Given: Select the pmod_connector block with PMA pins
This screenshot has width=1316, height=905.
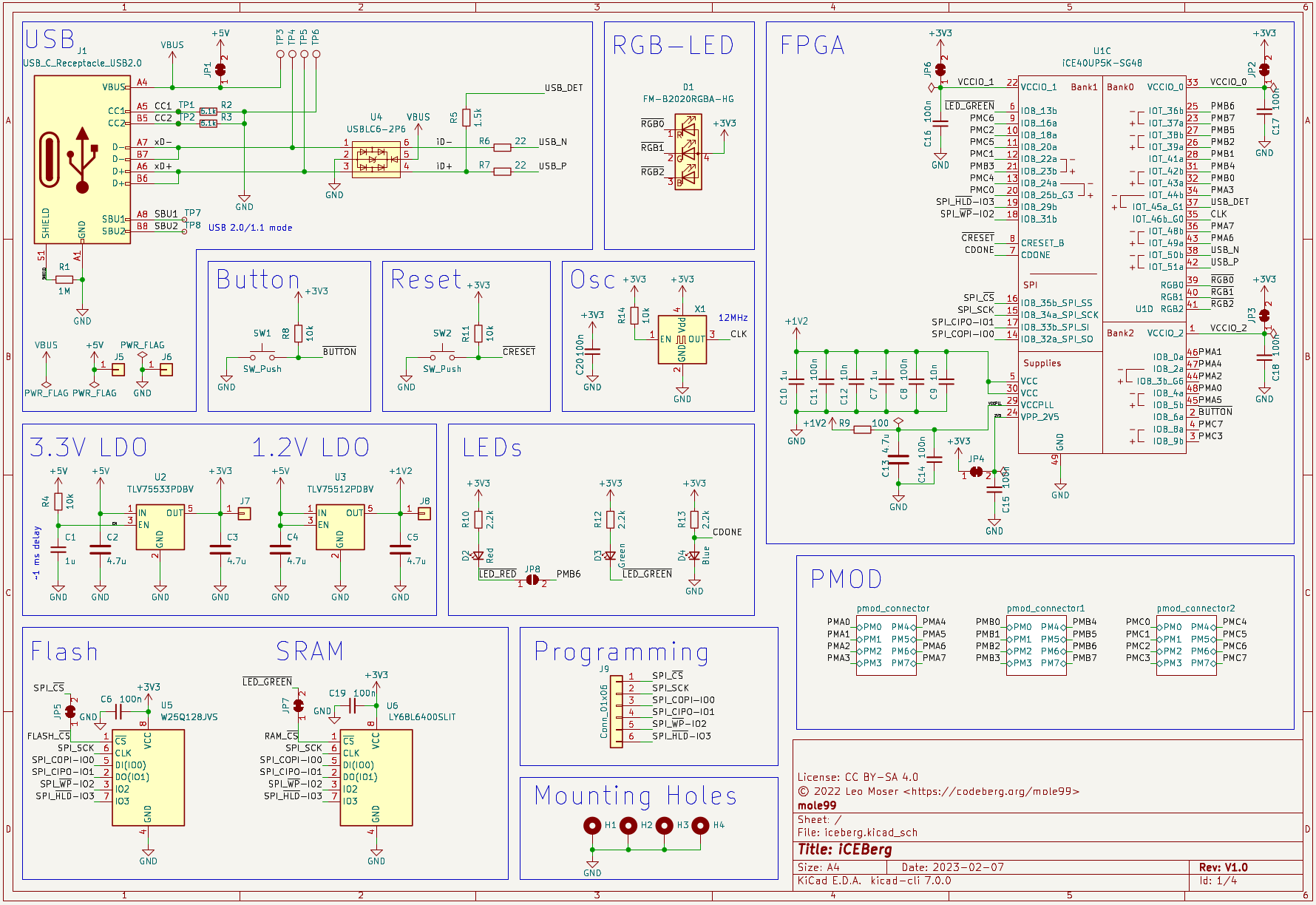Looking at the screenshot, I should pos(886,645).
